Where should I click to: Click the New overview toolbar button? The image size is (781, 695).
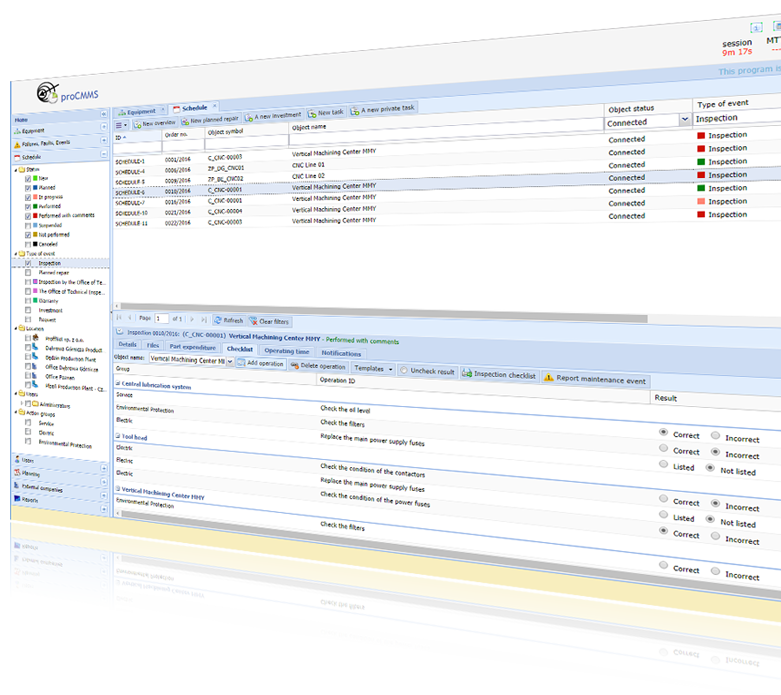[154, 123]
